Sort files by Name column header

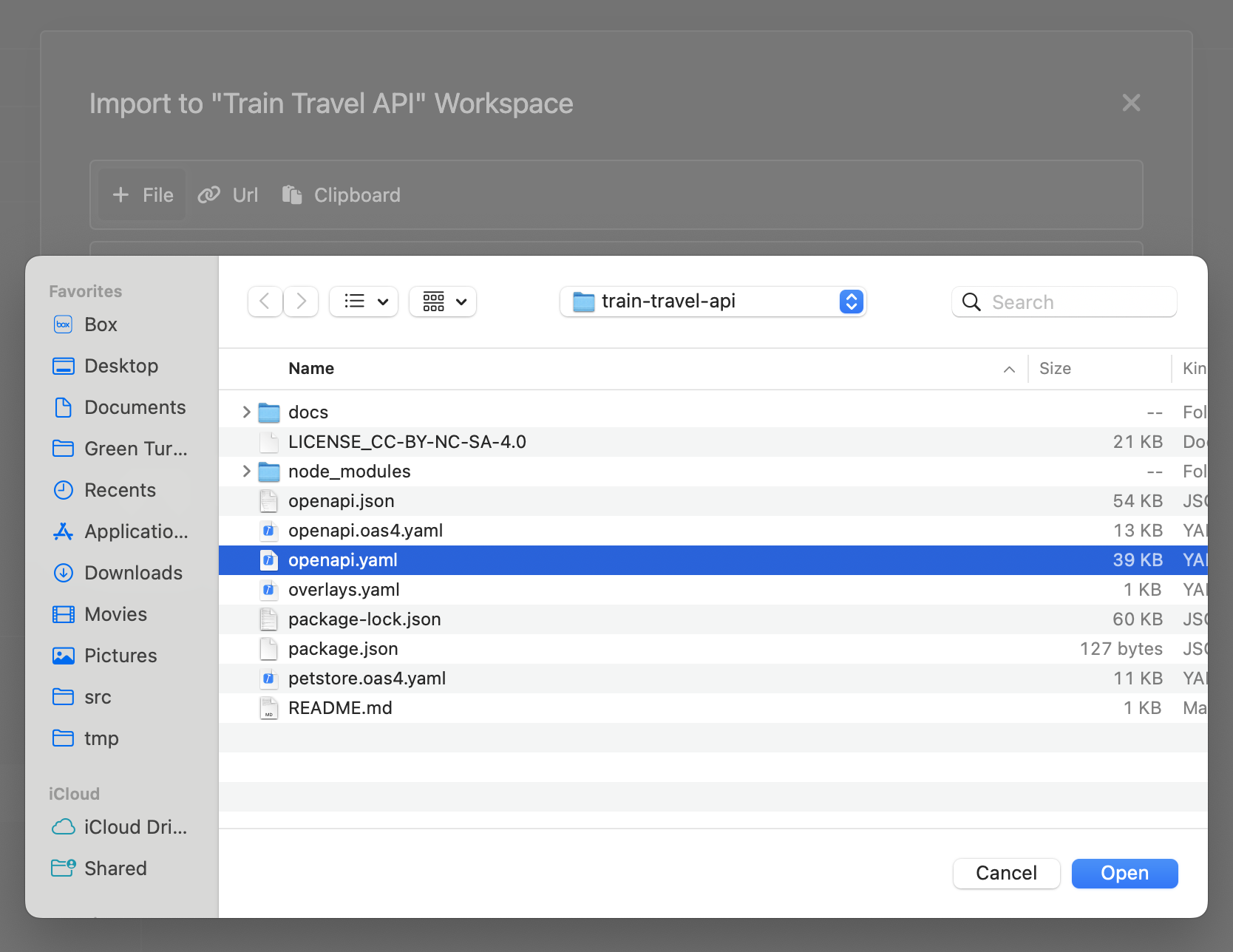coord(311,368)
